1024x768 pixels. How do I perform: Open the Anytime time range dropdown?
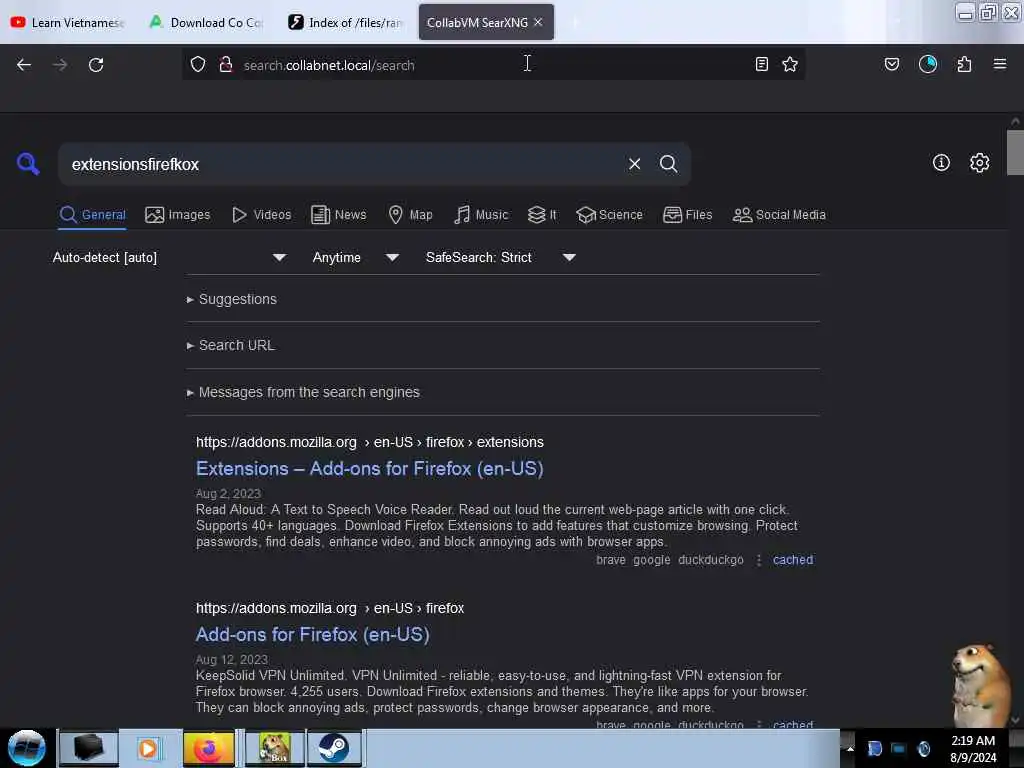pyautogui.click(x=356, y=257)
